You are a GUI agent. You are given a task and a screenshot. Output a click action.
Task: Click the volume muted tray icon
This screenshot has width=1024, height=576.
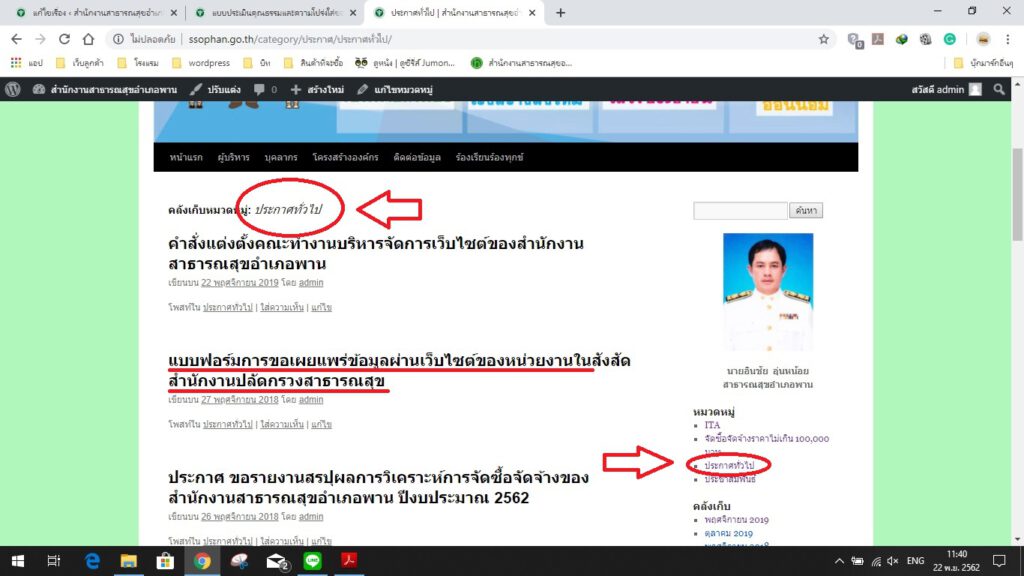point(893,561)
